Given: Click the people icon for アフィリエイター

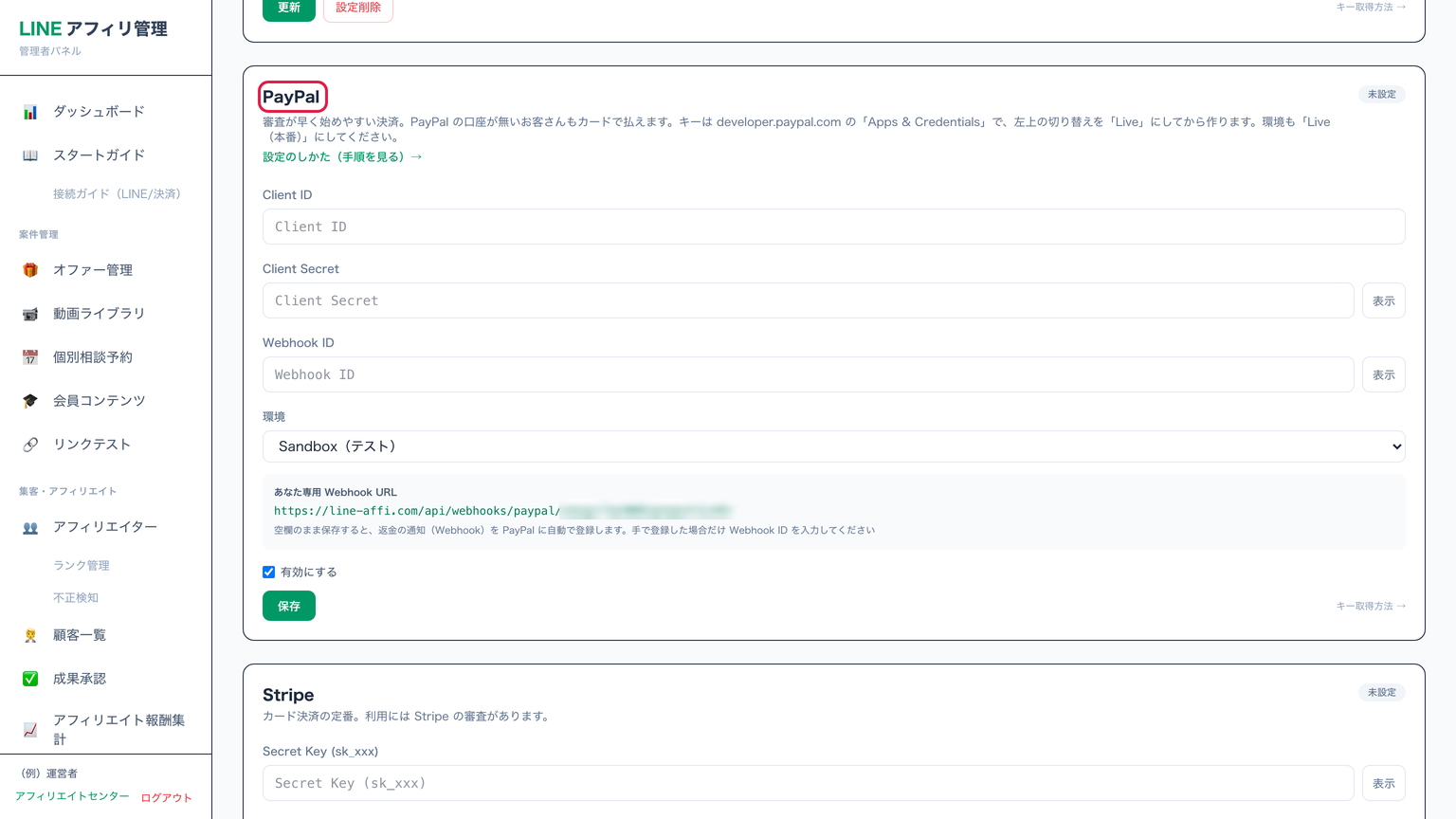Looking at the screenshot, I should 30,527.
